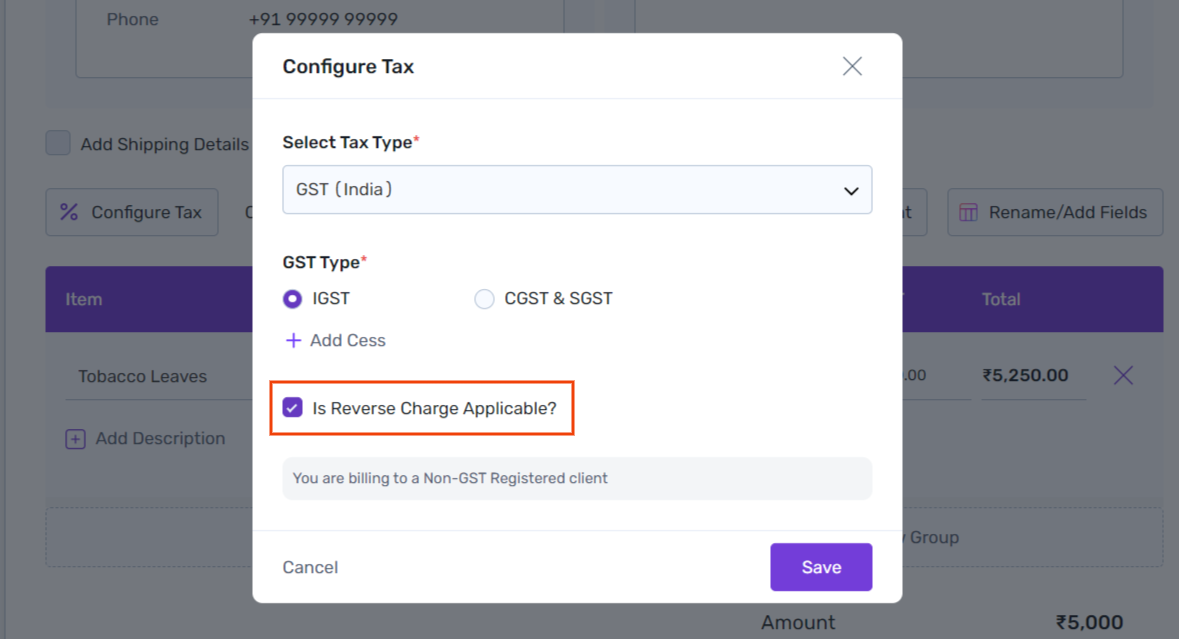Screen dimensions: 1179x639
Task: Click the plus icon for Add Description
Action: [x=75, y=439]
